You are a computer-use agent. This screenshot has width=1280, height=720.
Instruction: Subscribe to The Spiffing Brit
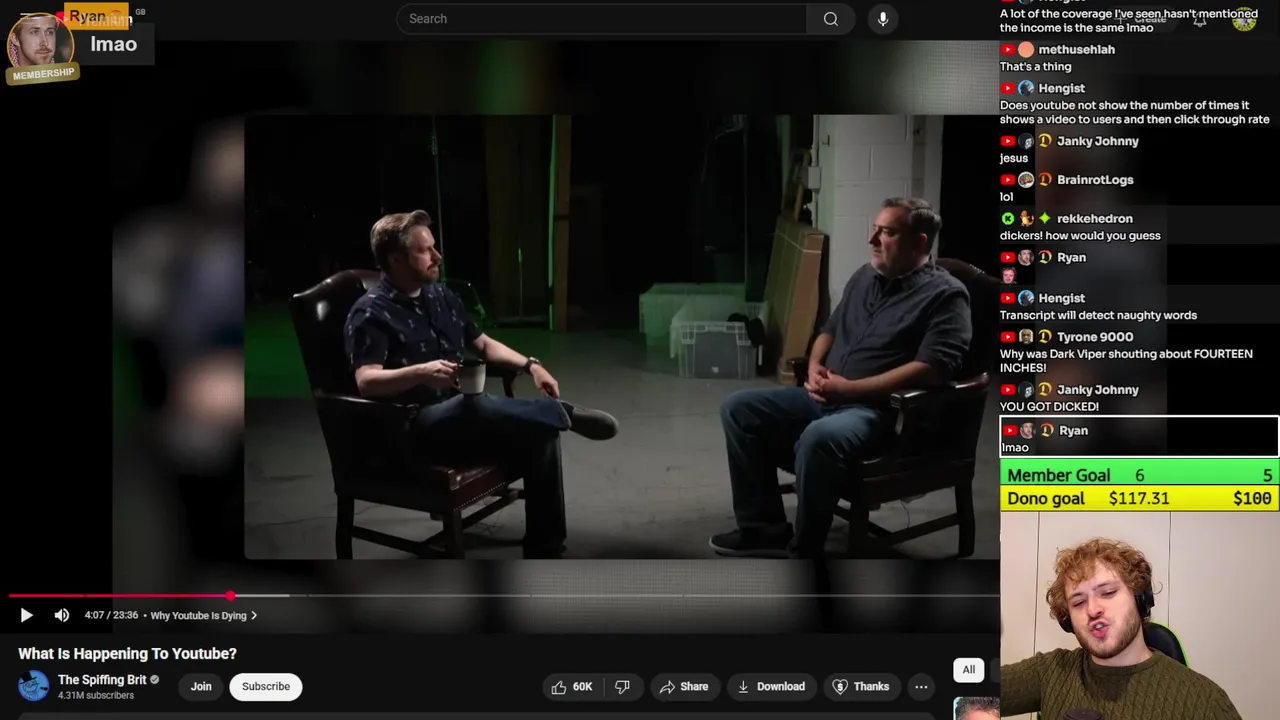266,687
